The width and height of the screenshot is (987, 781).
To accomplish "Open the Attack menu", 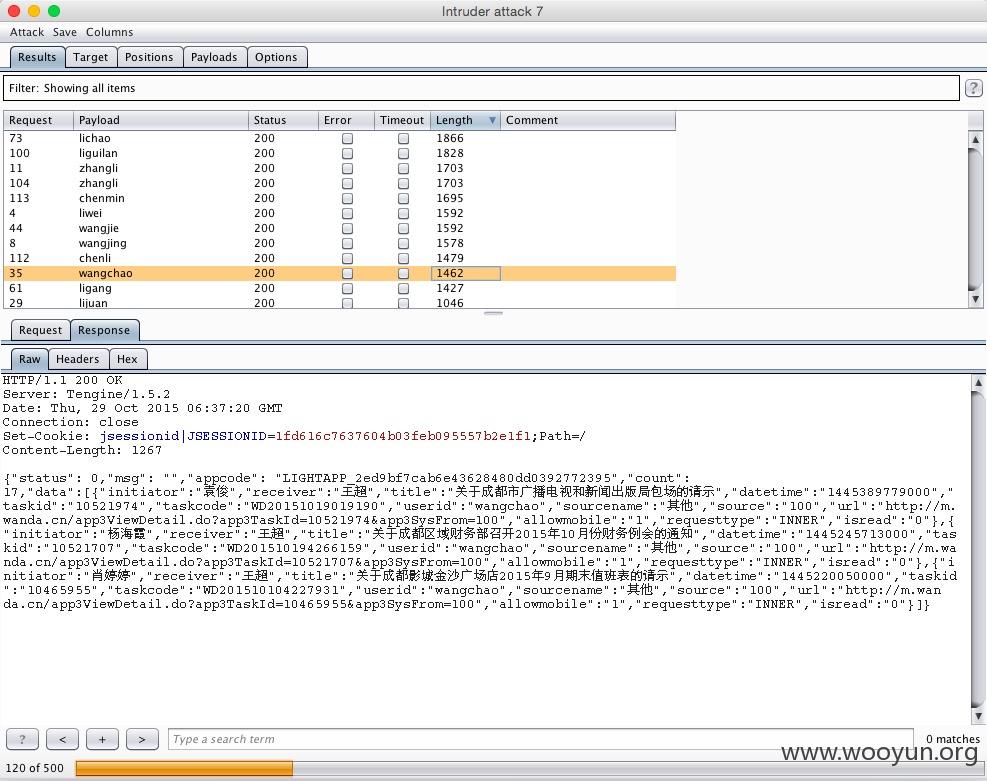I will coord(27,32).
